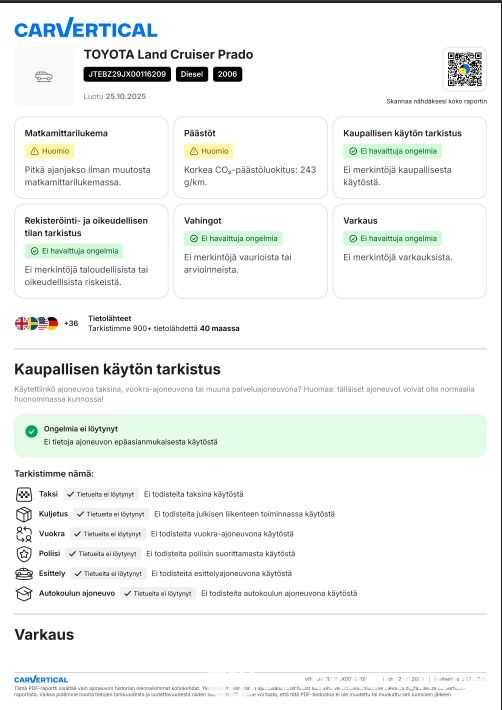
Task: Click the green checkmark in Ongelmia ei löytynyt
Action: 31,431
